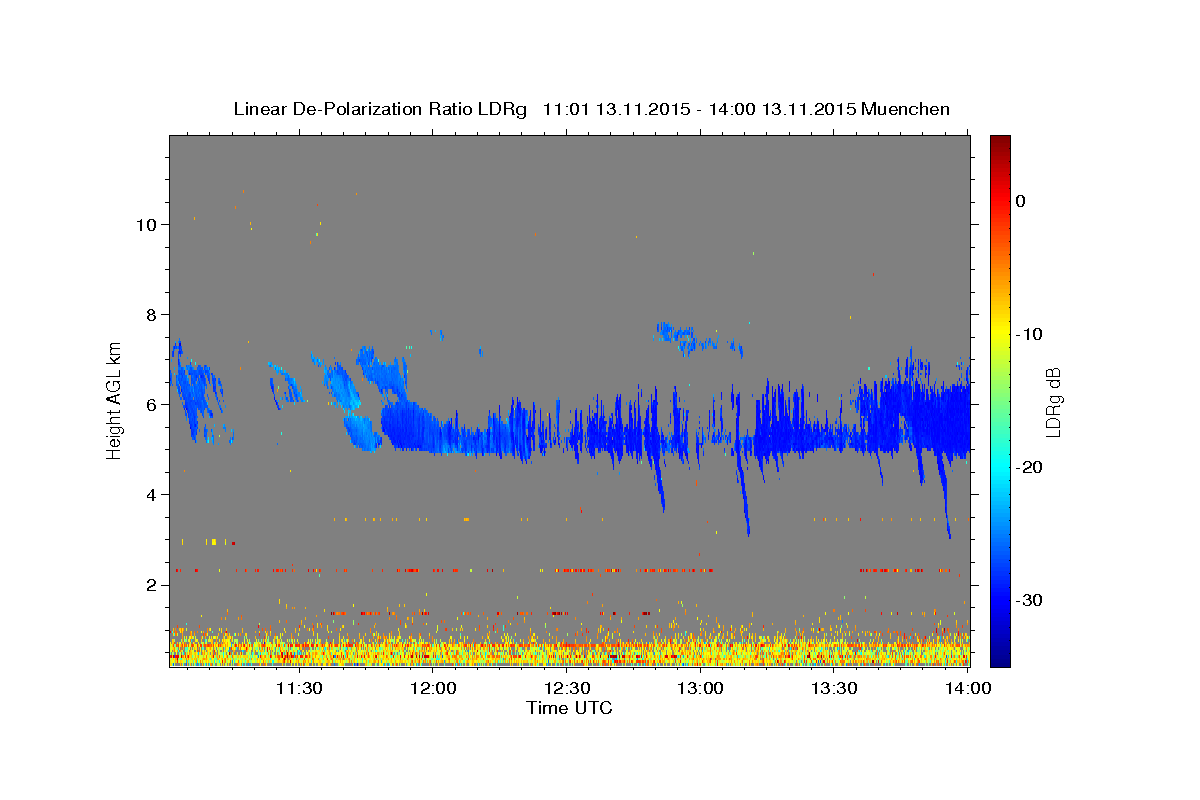Click the 11:30 time tick label
Screen dimensions: 1200x800
tap(298, 688)
